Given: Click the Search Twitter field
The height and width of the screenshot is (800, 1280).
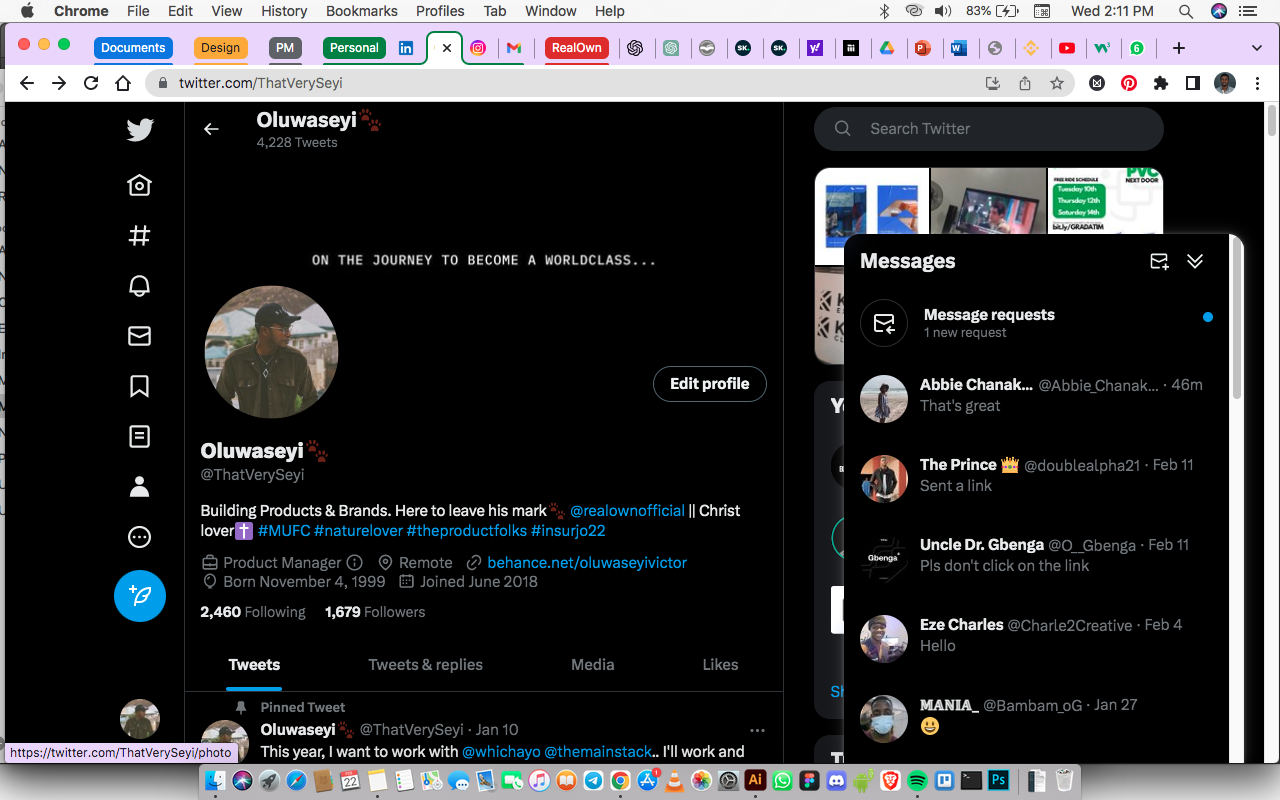Looking at the screenshot, I should coord(989,129).
